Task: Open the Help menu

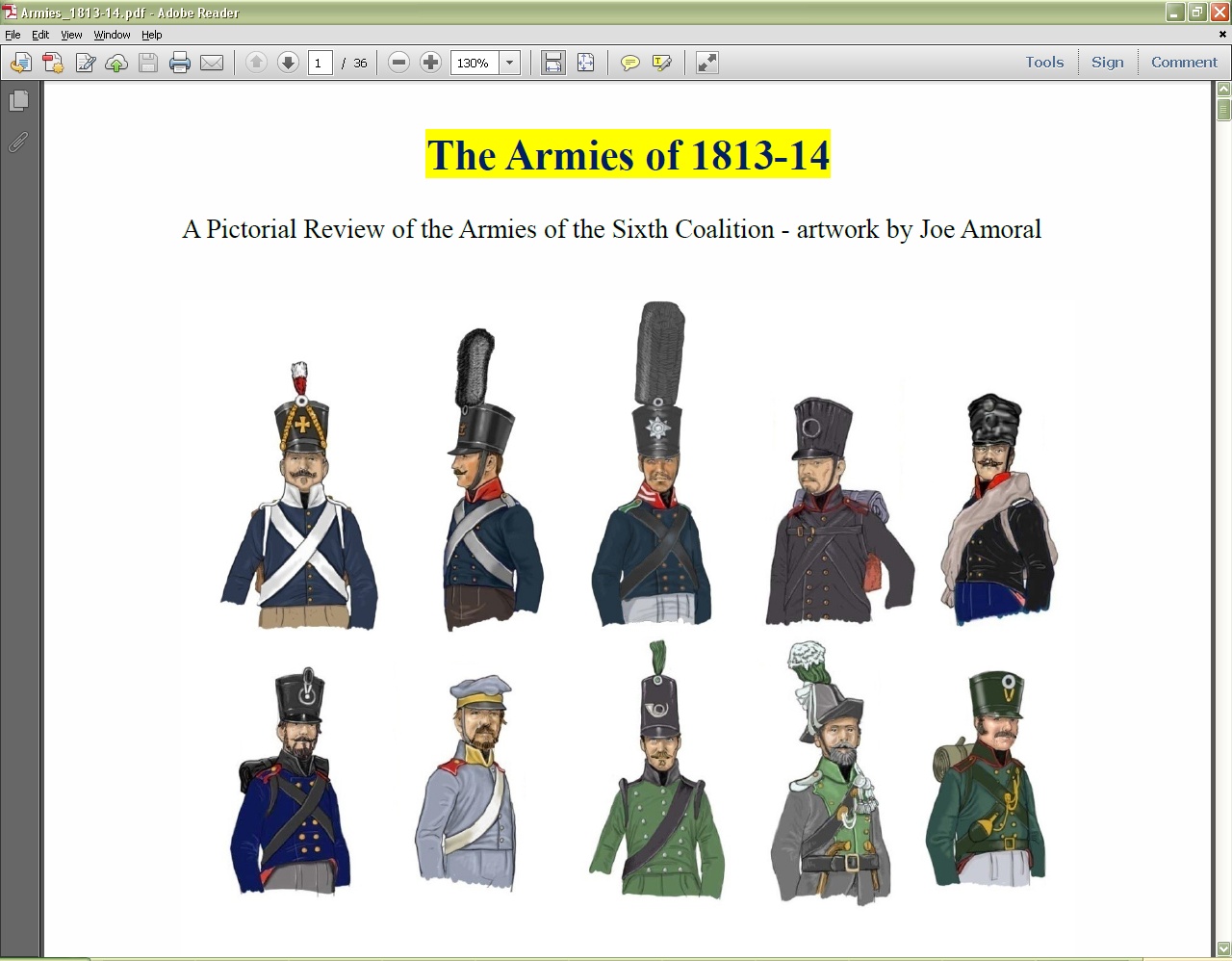Action: 152,35
